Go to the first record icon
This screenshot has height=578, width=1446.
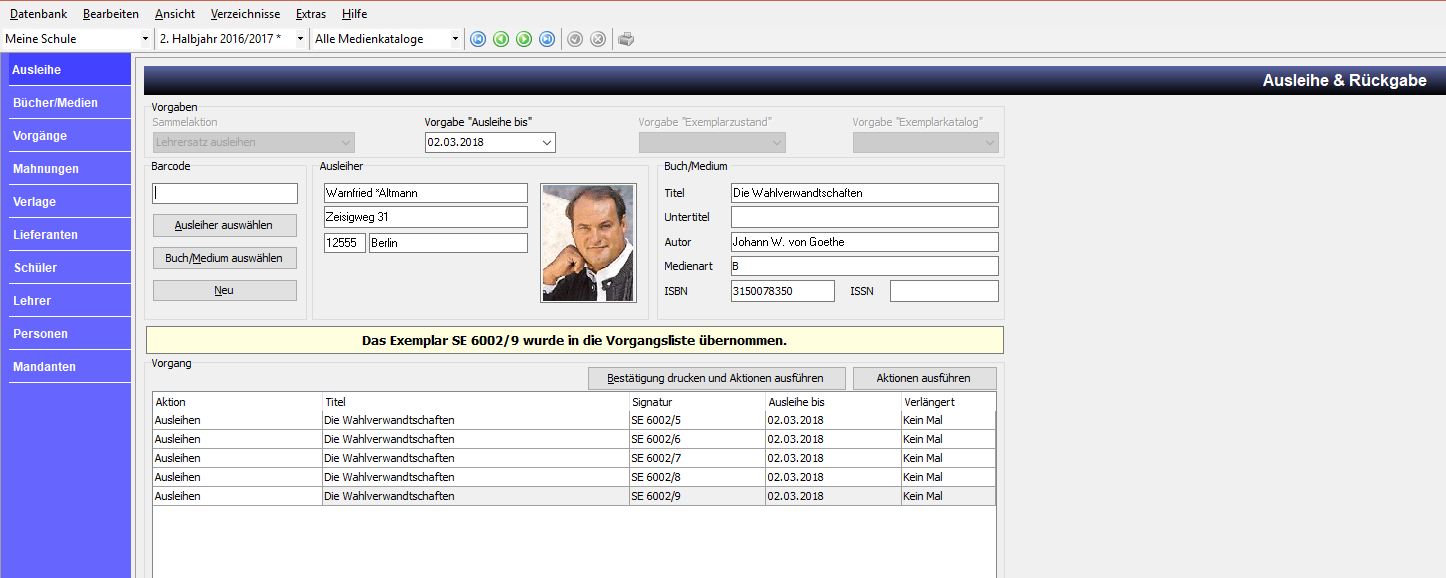point(478,39)
